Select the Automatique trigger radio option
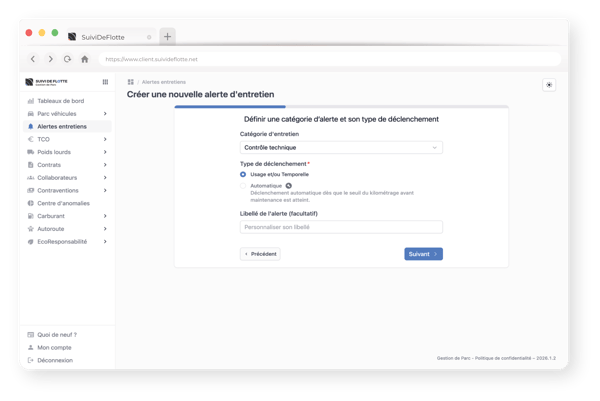 (x=243, y=186)
